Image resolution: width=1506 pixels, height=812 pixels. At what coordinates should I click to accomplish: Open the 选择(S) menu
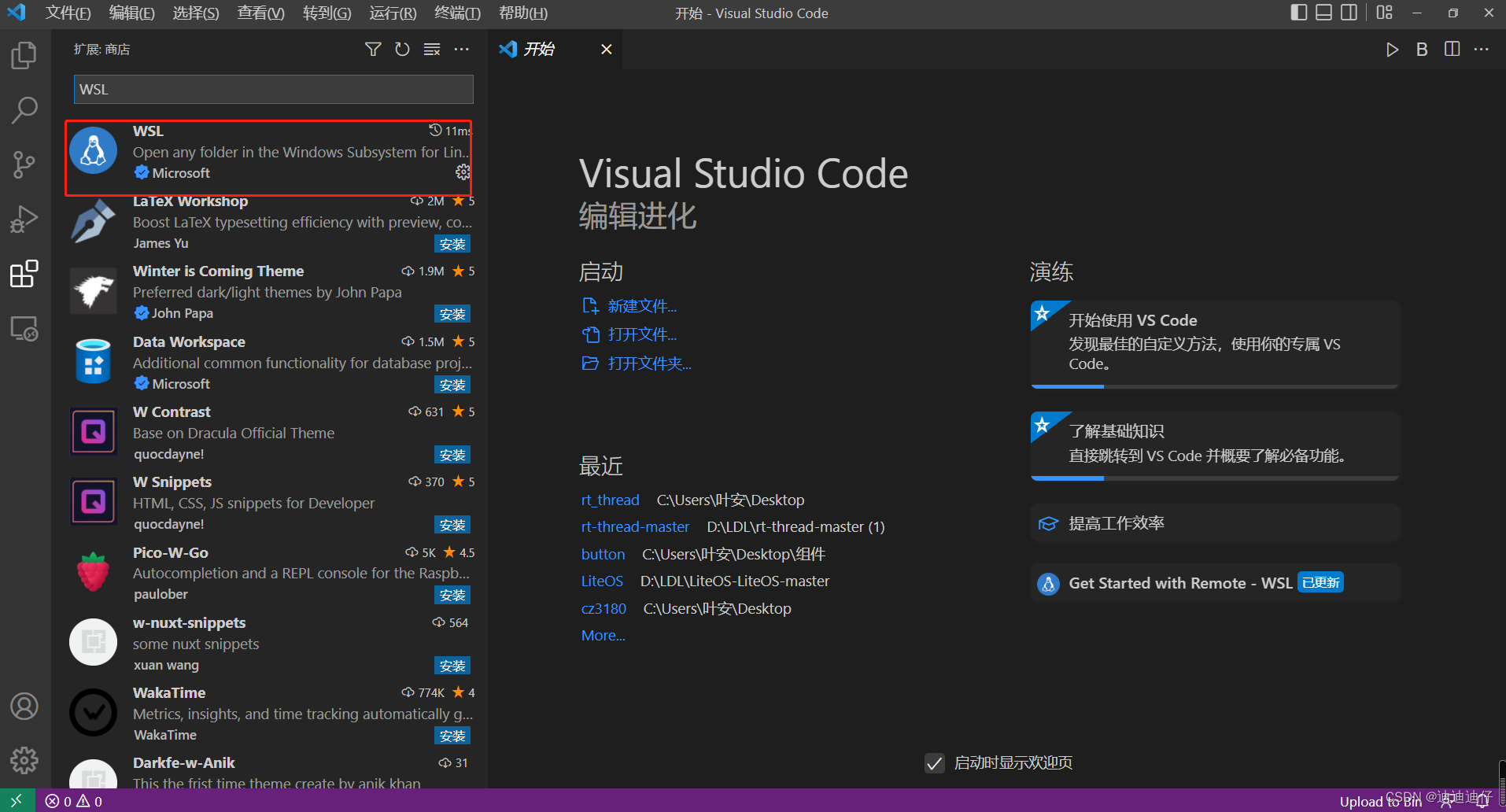point(196,13)
